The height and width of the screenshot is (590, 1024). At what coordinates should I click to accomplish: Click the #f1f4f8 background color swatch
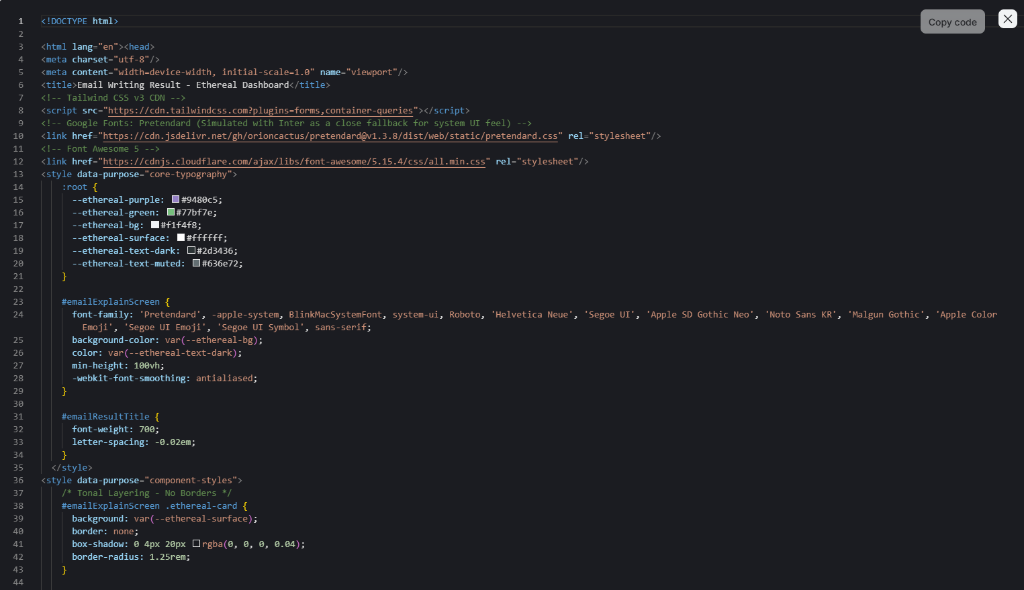(x=155, y=225)
